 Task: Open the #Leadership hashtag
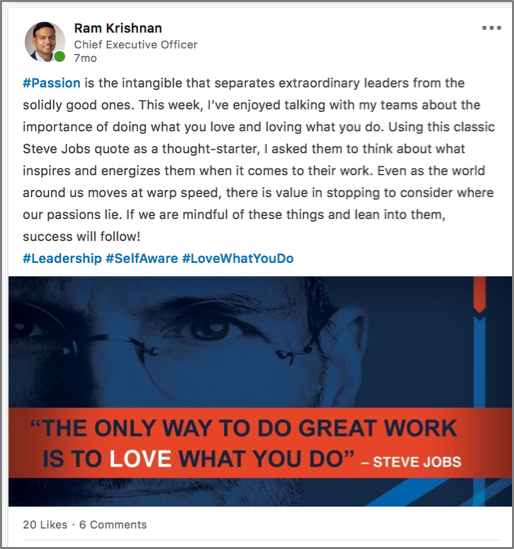(62, 258)
